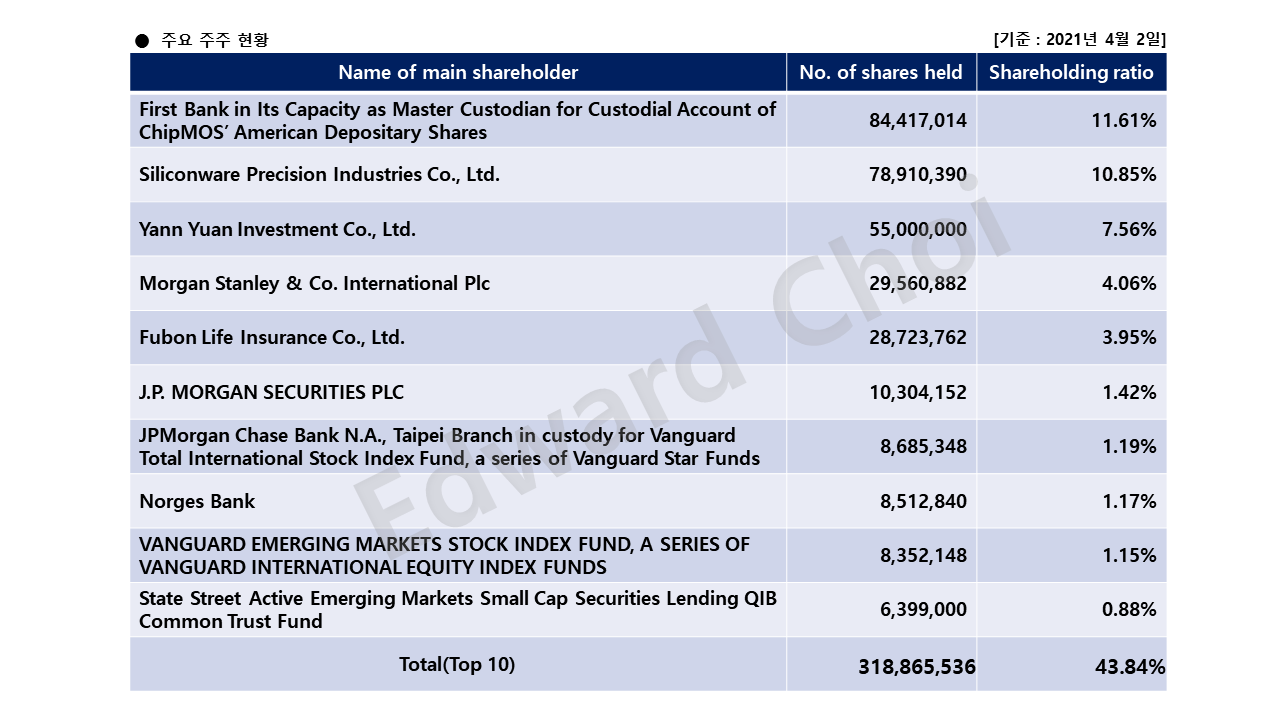Select the bullet section title at top left
This screenshot has width=1280, height=720.
click(x=202, y=40)
